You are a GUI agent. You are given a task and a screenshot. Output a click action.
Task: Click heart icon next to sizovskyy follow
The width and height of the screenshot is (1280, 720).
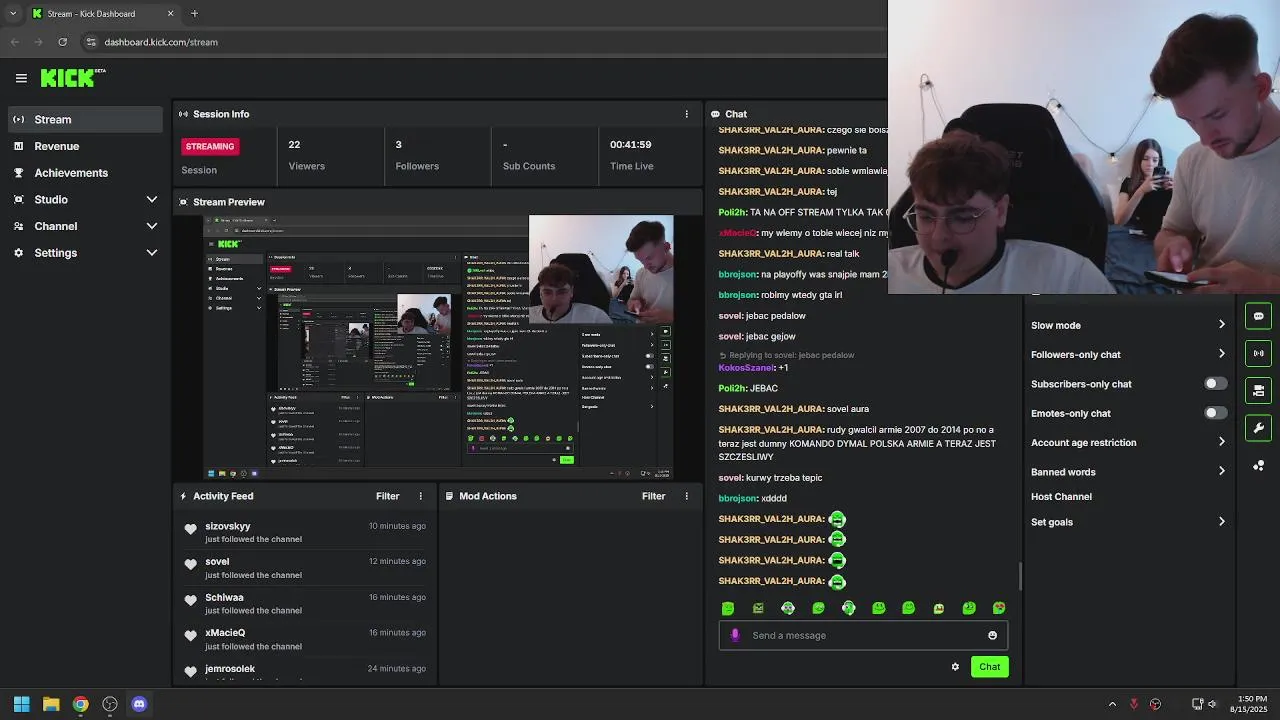click(x=191, y=529)
